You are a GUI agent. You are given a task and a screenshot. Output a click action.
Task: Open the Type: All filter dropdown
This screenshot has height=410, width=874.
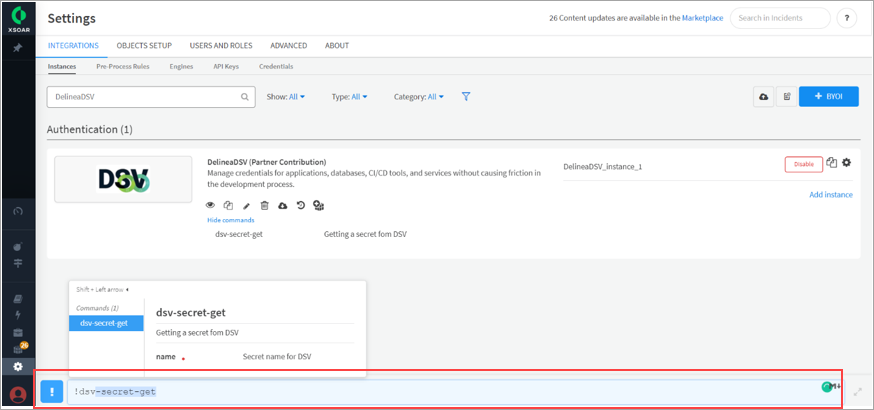pos(350,97)
